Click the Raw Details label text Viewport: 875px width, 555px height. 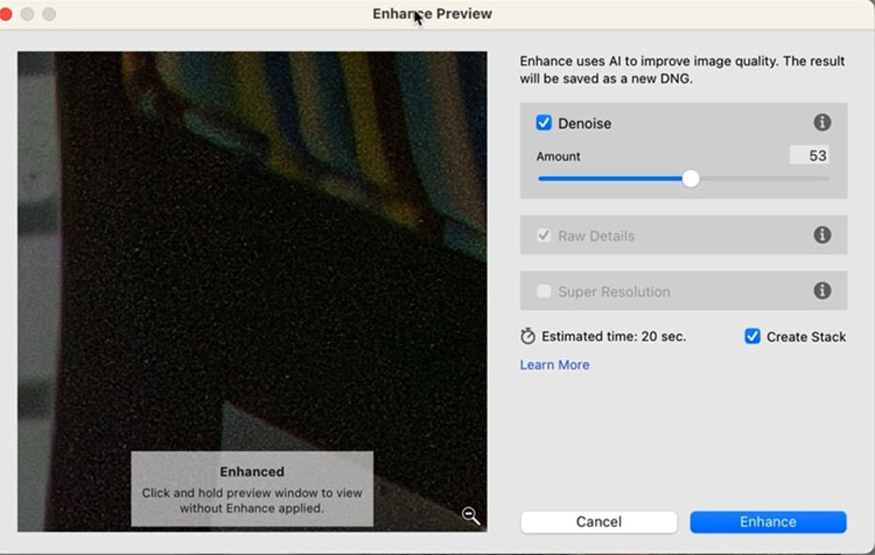596,236
